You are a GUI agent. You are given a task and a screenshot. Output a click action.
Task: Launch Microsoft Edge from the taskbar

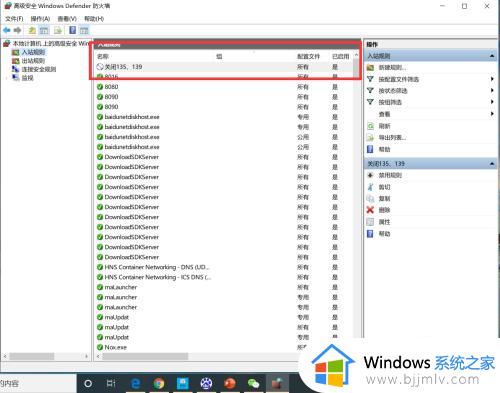tap(135, 384)
